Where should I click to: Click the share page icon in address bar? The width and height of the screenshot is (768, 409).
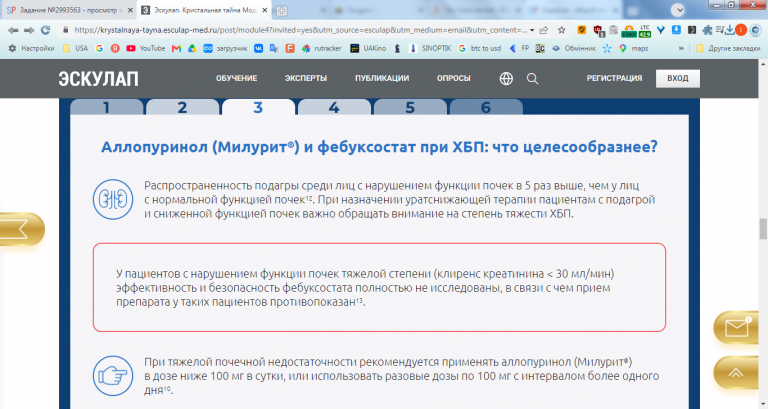[544, 30]
